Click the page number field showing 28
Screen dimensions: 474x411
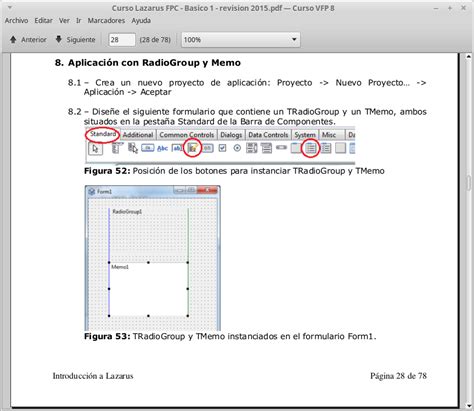click(x=122, y=40)
